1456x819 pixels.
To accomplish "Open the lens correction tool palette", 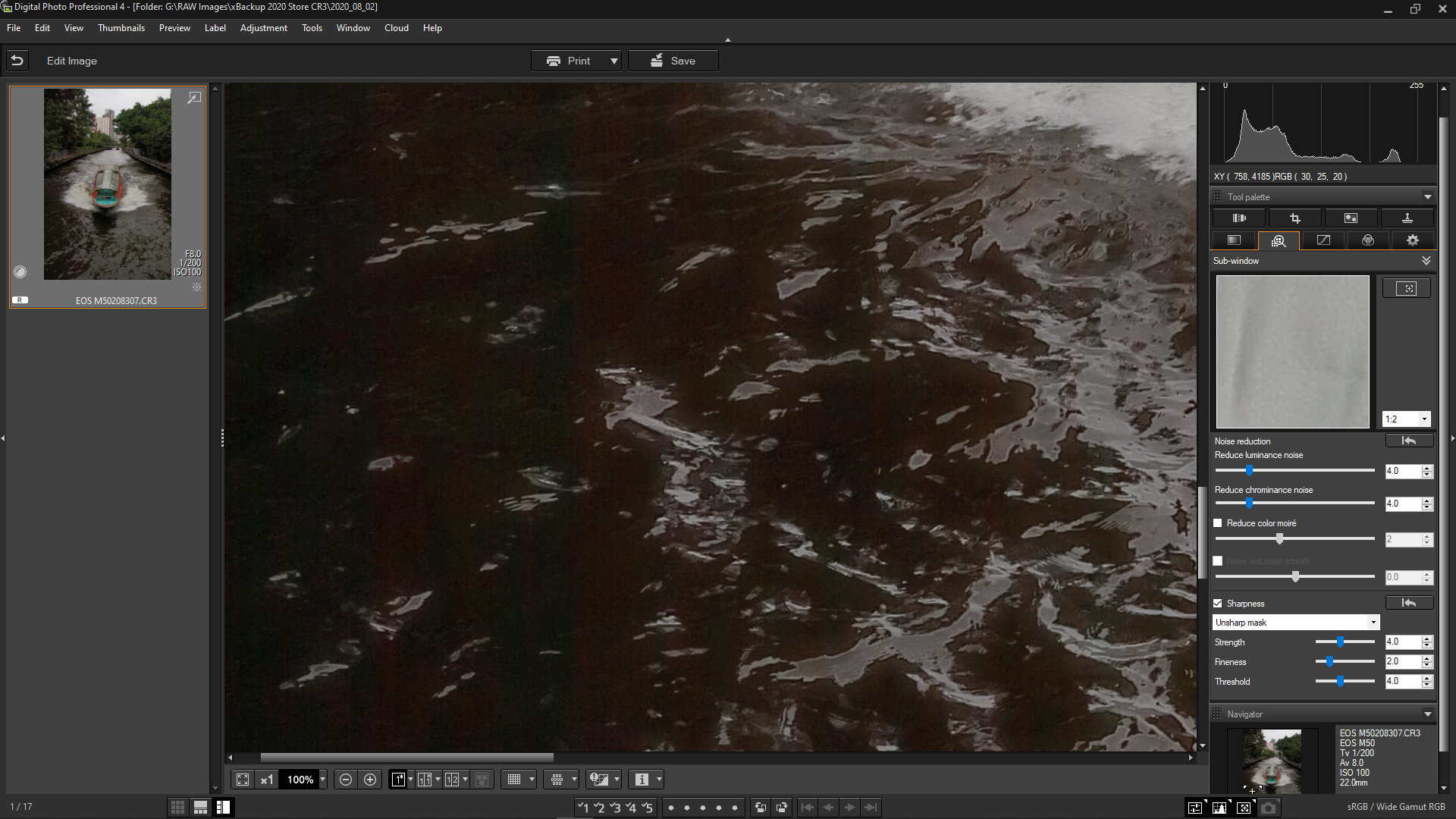I will coord(1239,218).
